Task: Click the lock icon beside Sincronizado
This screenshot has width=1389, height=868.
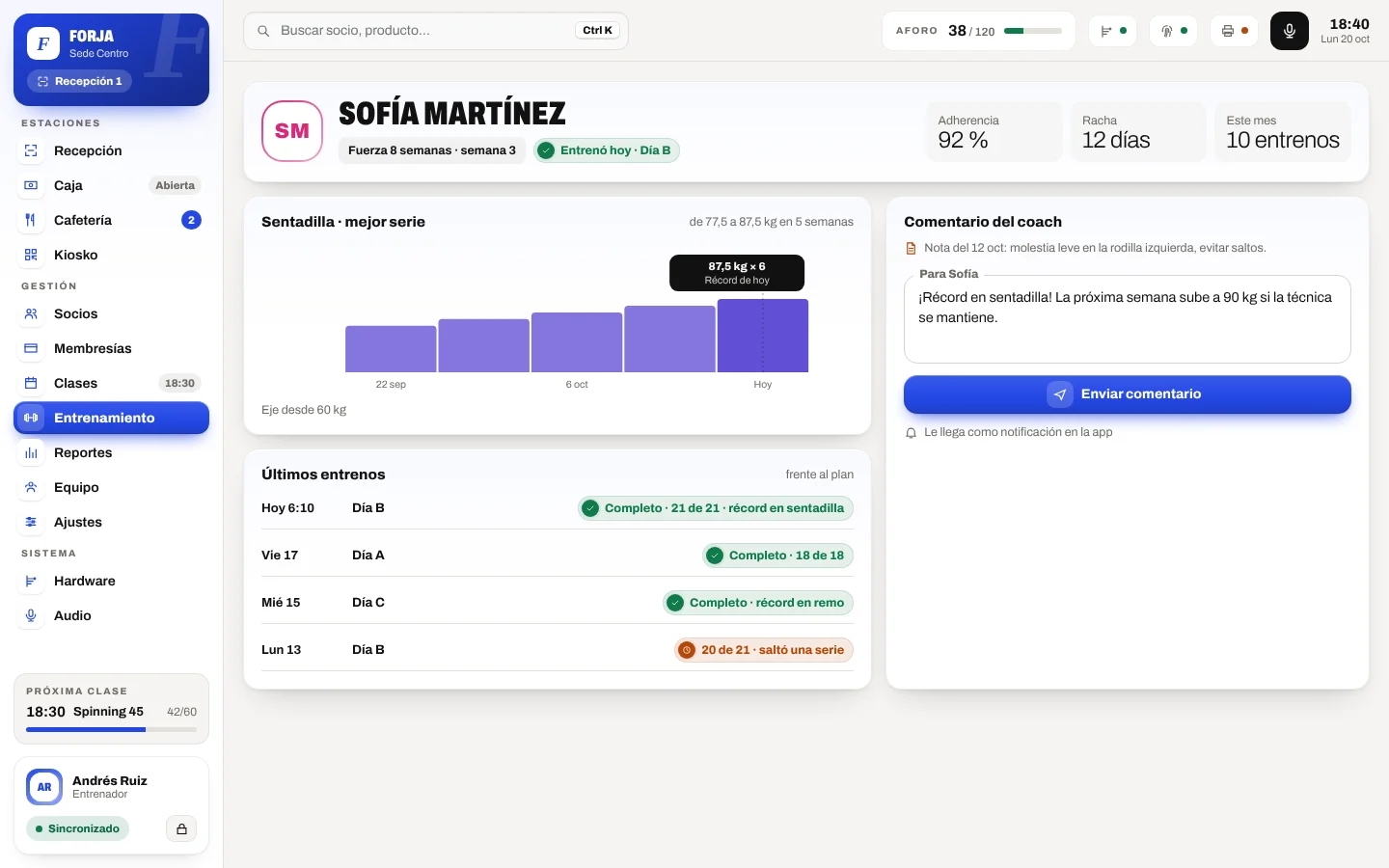Action: point(181,828)
